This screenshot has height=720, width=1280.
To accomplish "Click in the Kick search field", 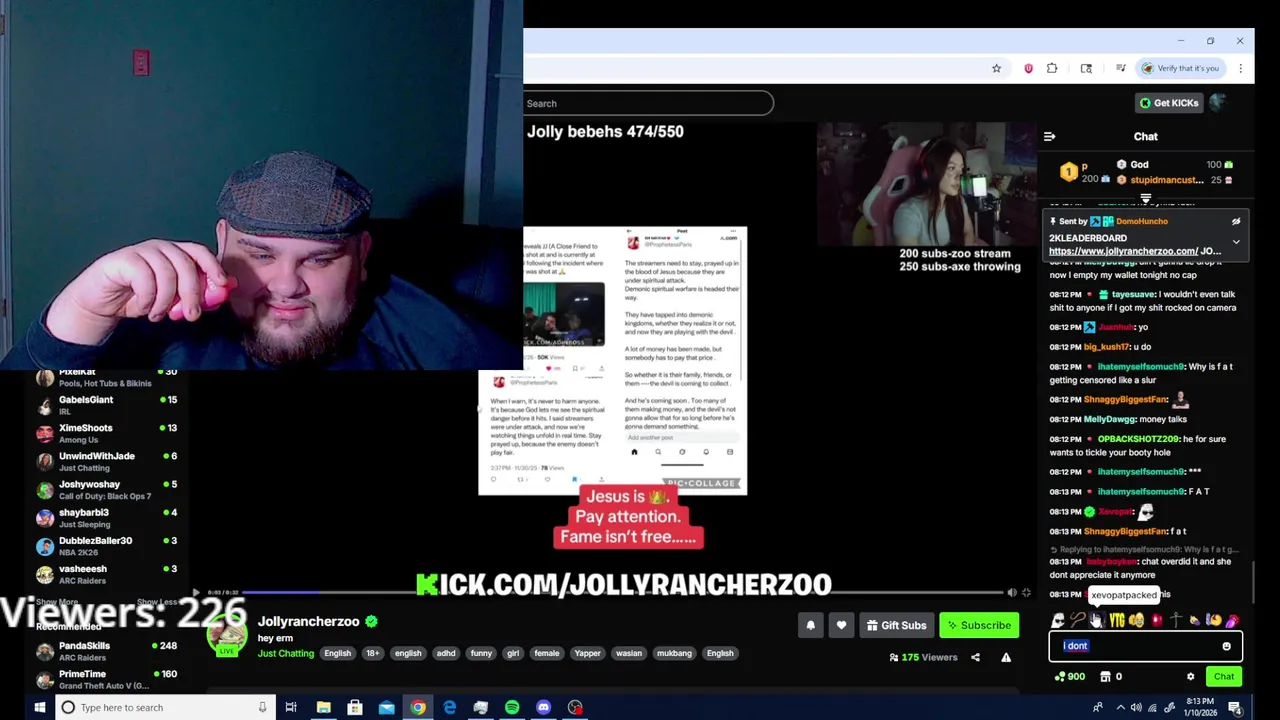I will [648, 103].
